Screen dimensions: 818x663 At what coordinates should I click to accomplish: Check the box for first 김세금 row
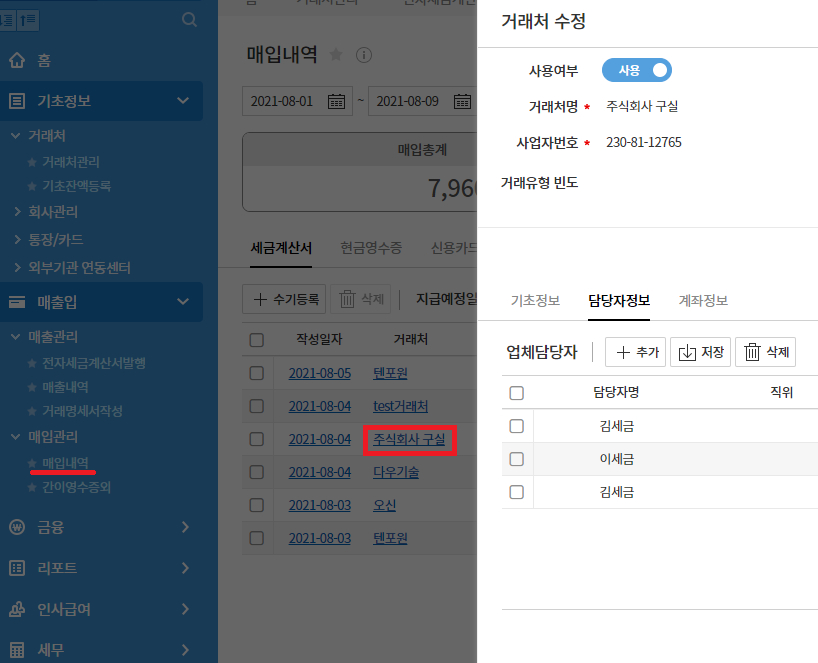pyautogui.click(x=517, y=426)
